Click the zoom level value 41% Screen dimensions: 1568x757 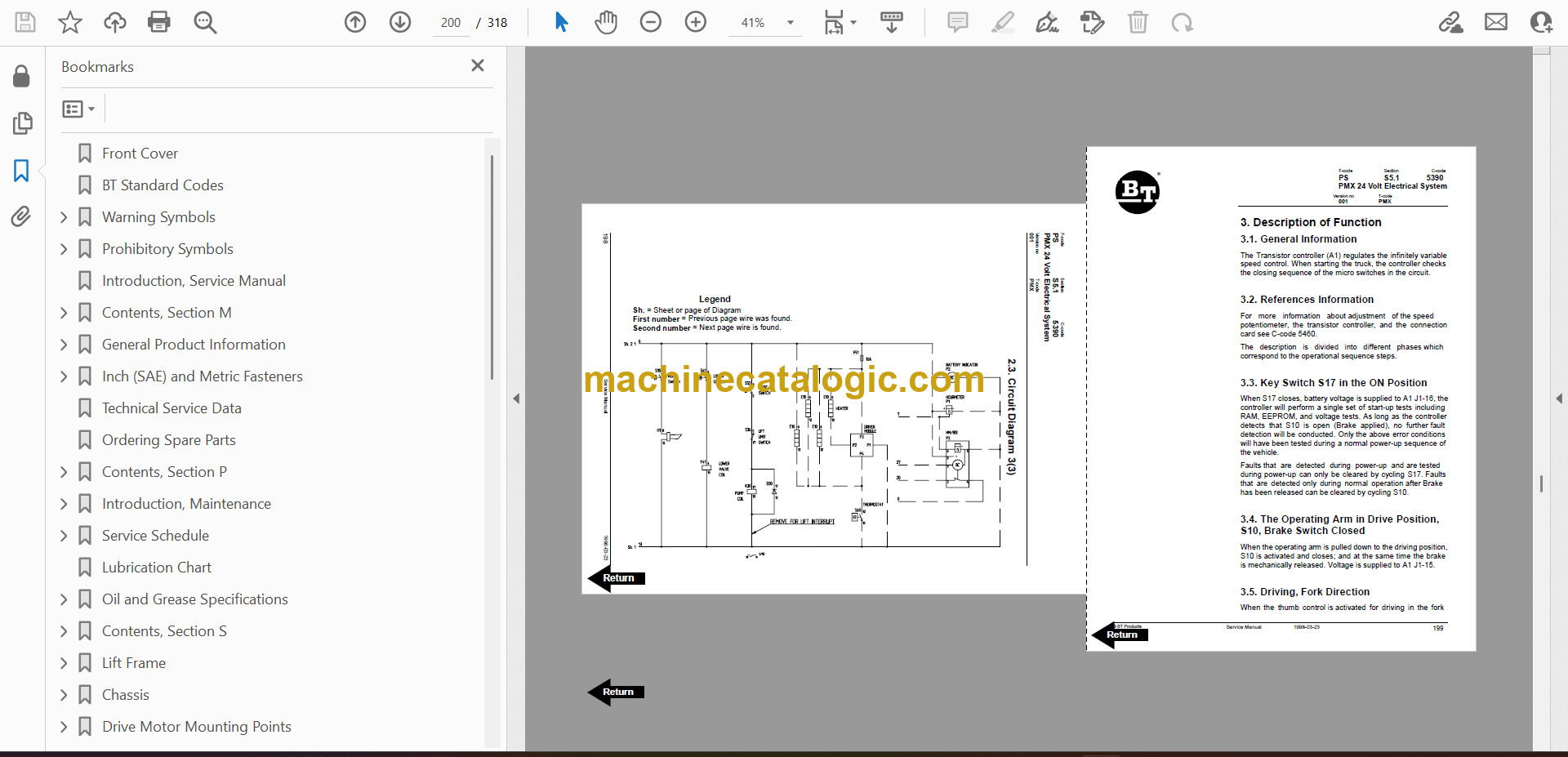click(753, 23)
